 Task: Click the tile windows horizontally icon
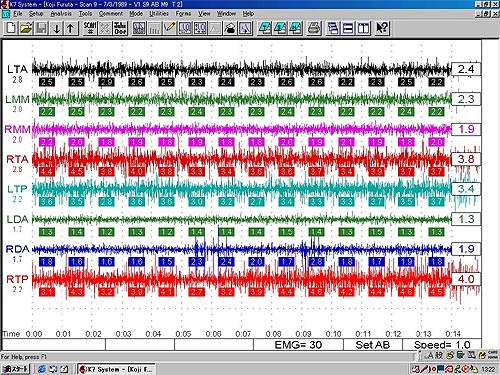tap(348, 28)
